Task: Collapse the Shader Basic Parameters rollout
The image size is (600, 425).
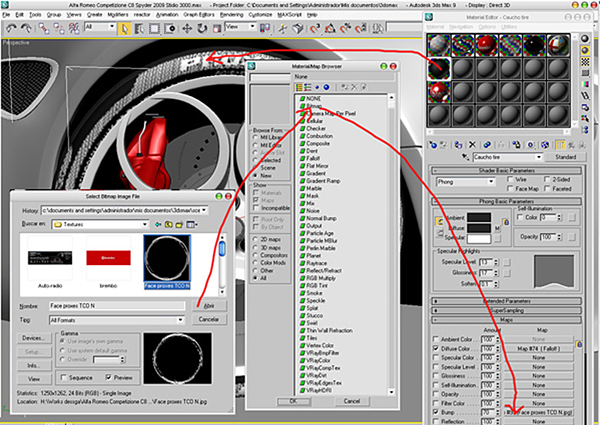Action: coord(507,170)
